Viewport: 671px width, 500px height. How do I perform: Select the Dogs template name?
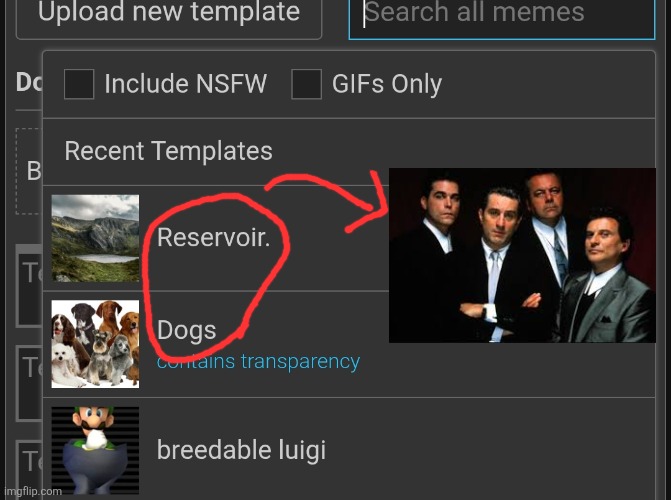[x=187, y=330]
